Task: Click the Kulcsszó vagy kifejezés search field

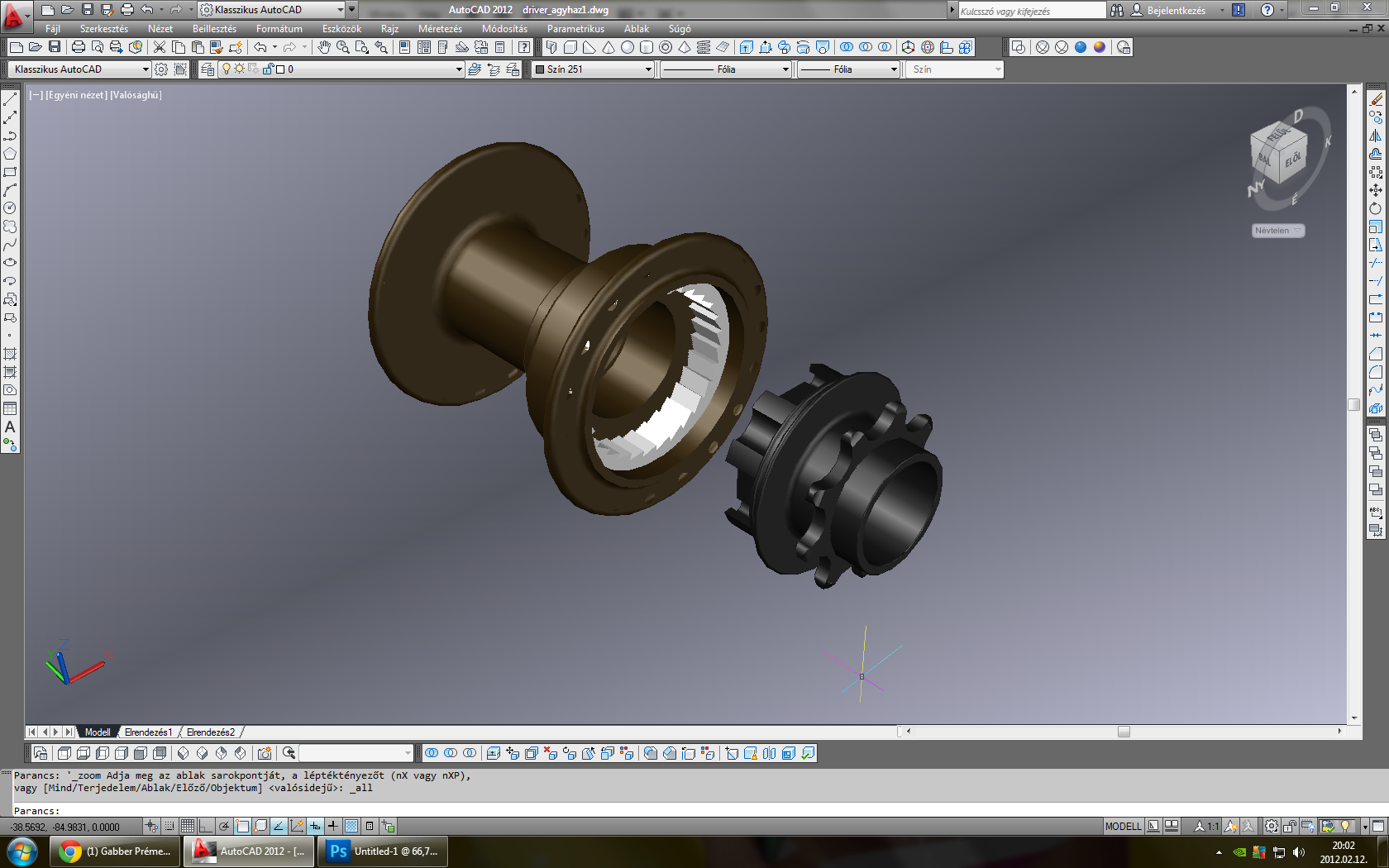Action: pyautogui.click(x=1030, y=11)
